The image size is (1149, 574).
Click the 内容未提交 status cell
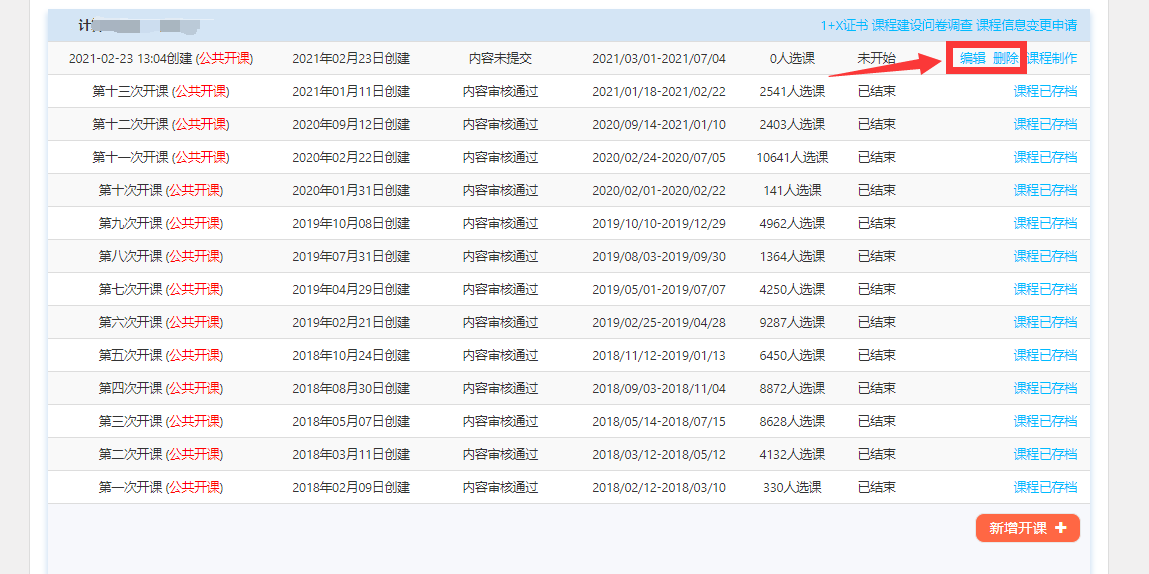[x=500, y=59]
